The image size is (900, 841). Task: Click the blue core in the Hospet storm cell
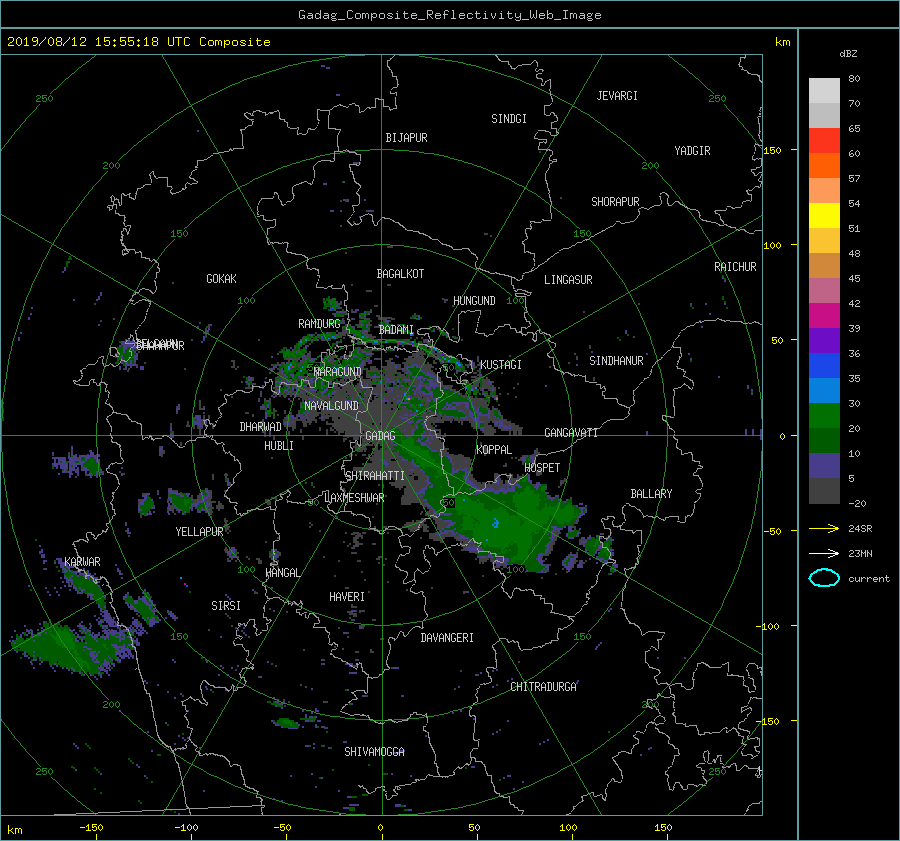click(496, 524)
